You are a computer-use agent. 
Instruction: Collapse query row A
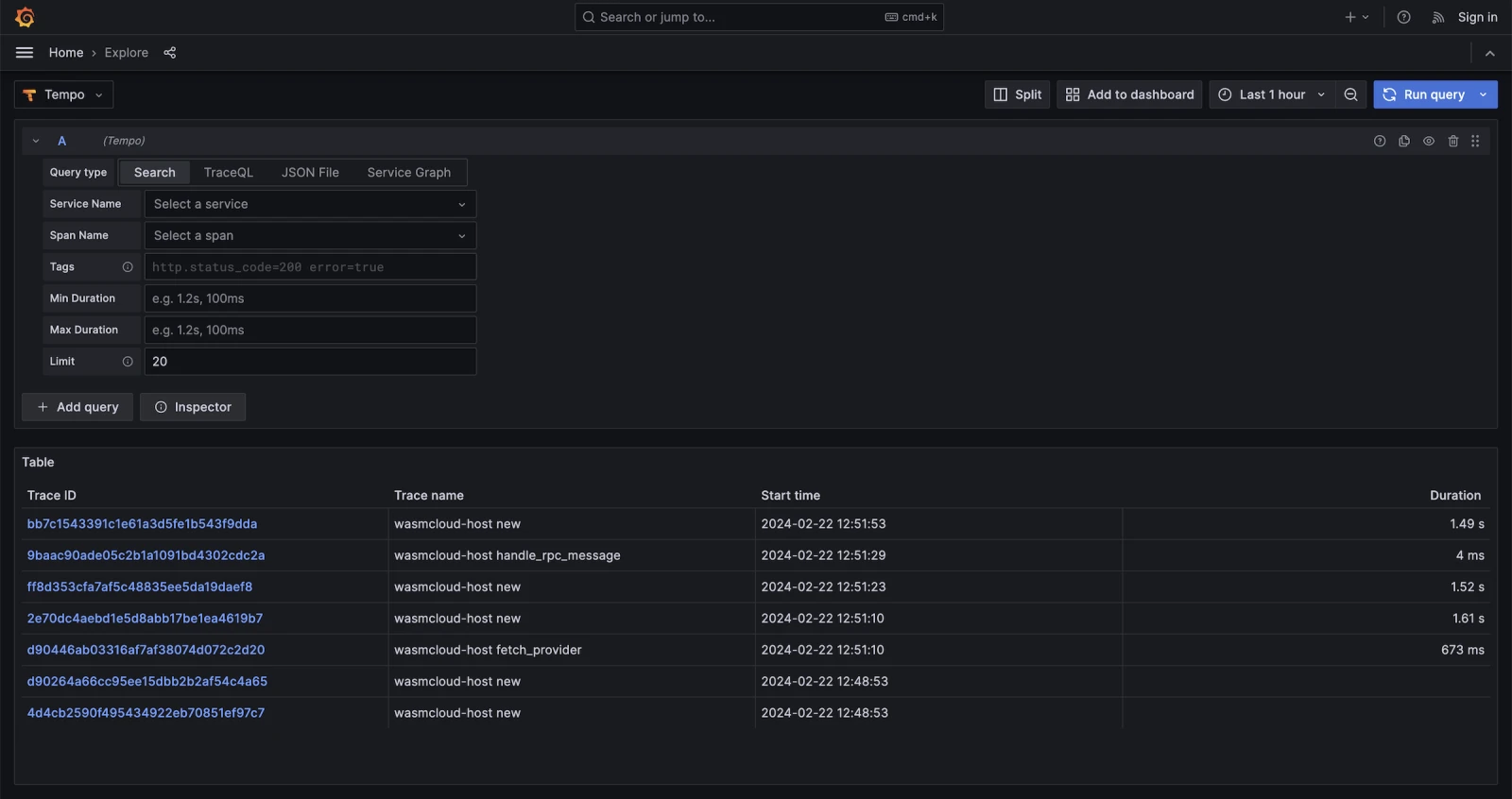click(x=36, y=141)
